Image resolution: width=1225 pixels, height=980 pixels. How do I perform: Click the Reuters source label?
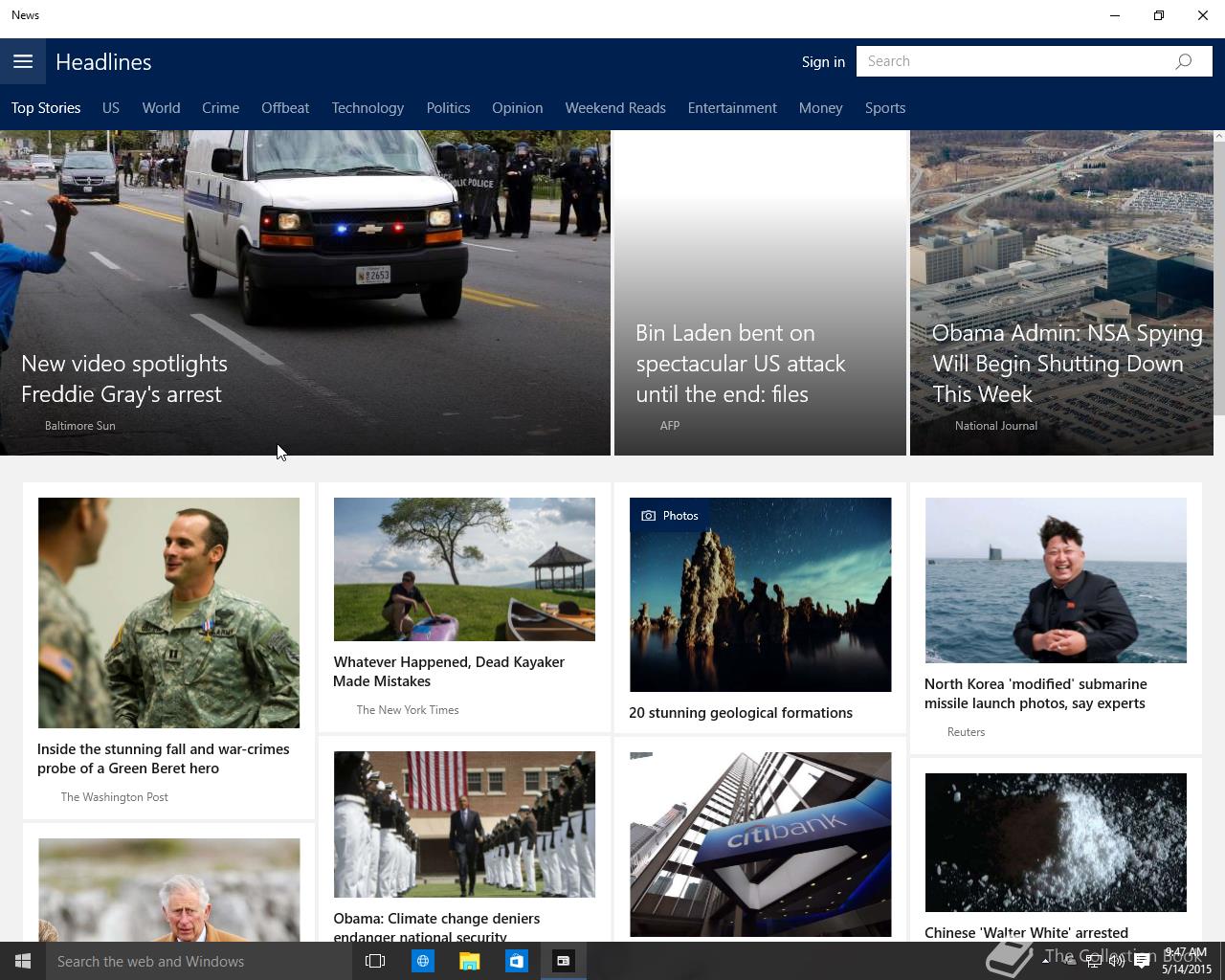pyautogui.click(x=966, y=732)
